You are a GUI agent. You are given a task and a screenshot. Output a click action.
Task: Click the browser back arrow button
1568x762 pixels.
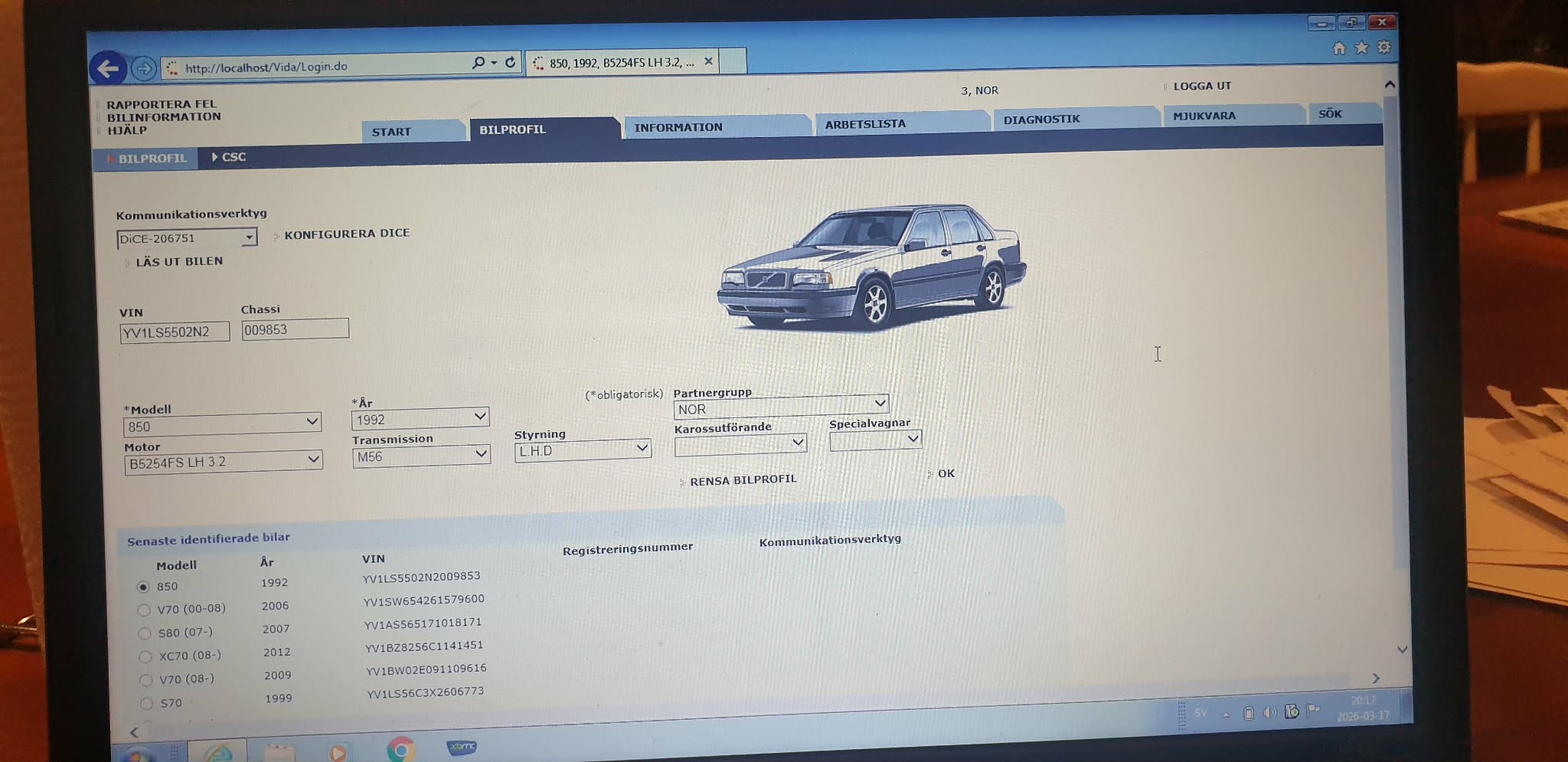pos(107,69)
